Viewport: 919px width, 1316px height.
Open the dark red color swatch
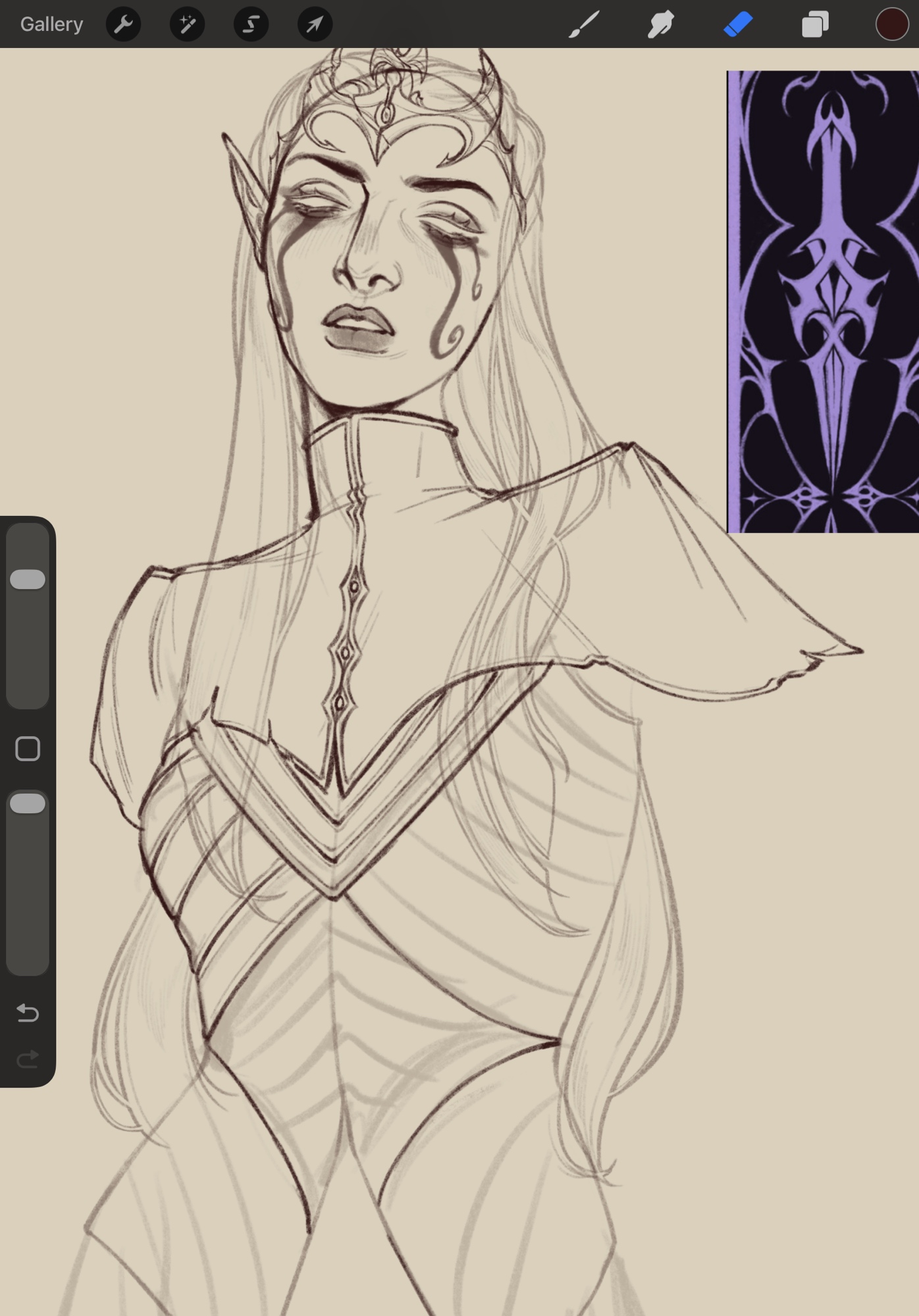tap(891, 24)
